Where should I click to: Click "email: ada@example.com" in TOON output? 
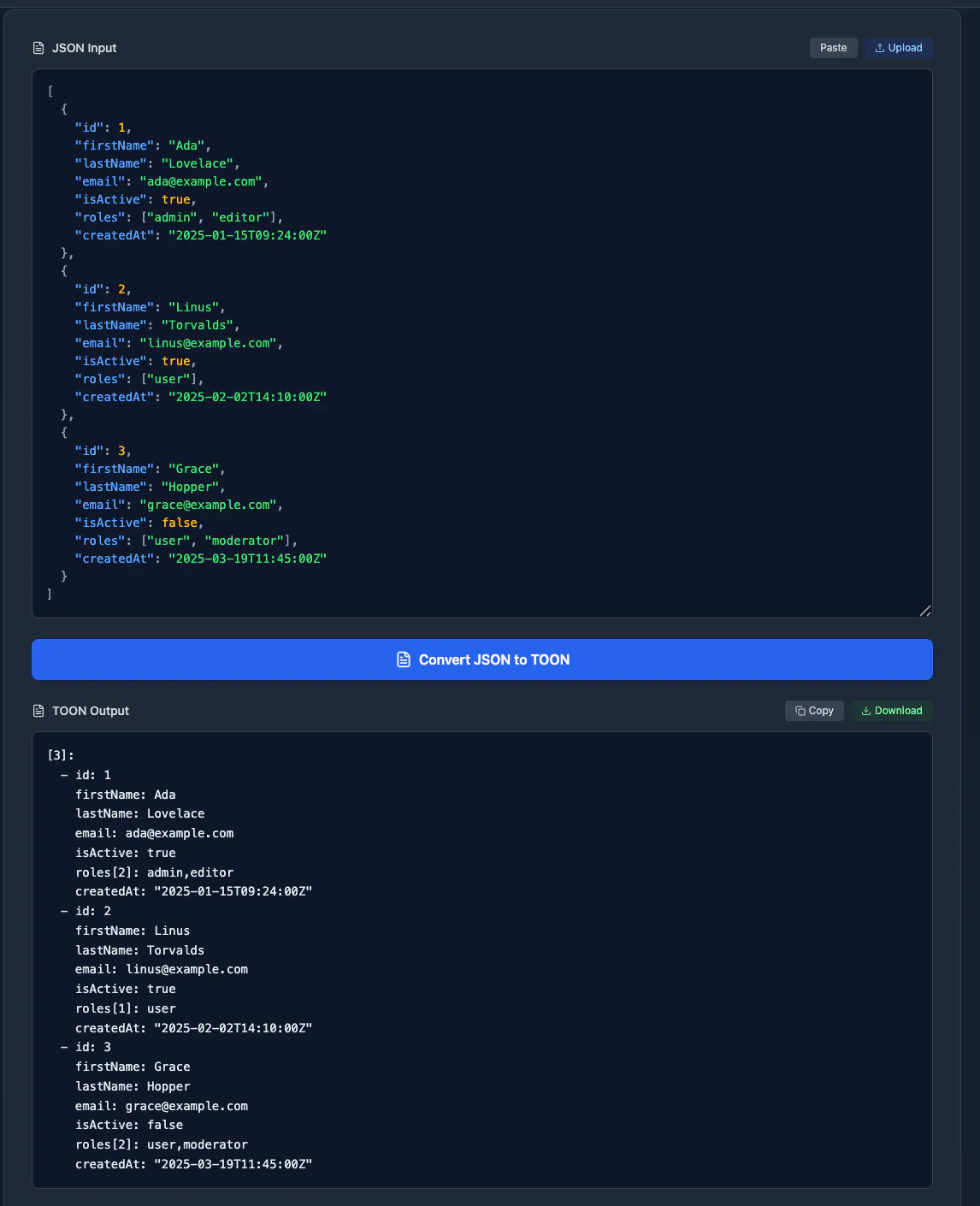[x=154, y=833]
